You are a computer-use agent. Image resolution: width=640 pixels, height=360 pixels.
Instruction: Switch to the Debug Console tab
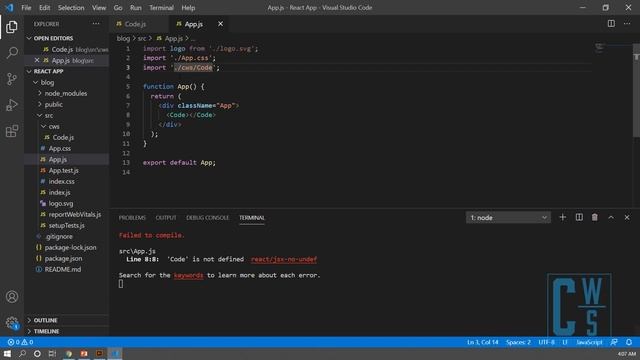tap(208, 218)
